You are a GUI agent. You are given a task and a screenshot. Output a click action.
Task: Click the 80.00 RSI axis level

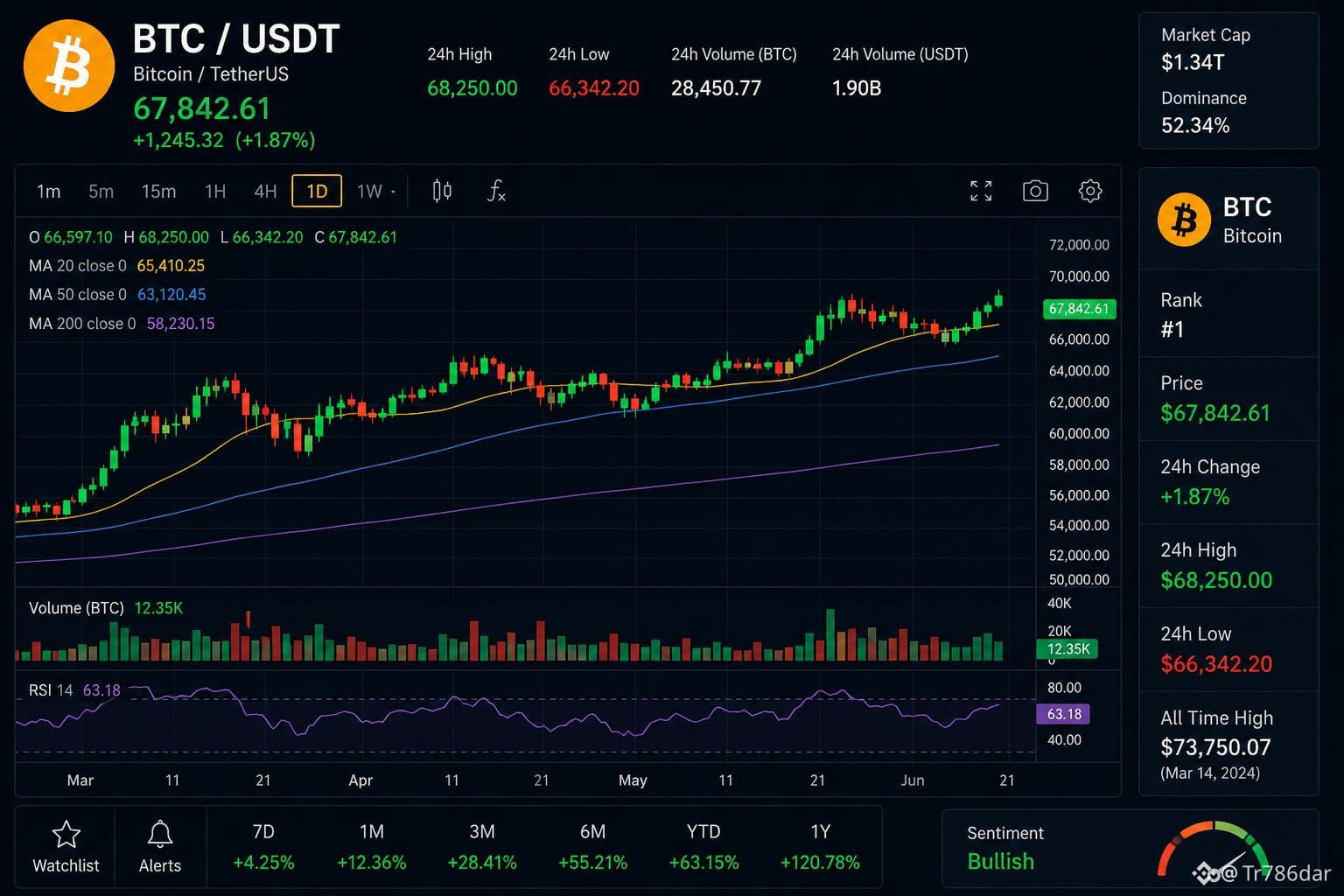pyautogui.click(x=1065, y=688)
